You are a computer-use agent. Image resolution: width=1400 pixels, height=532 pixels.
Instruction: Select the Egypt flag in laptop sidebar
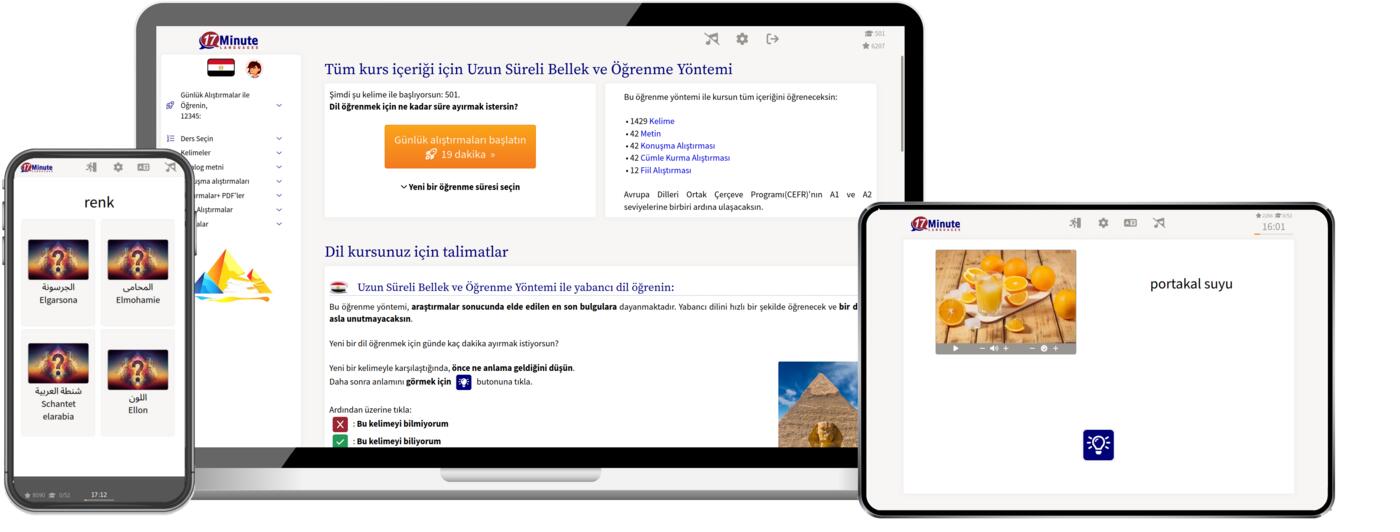[x=221, y=68]
